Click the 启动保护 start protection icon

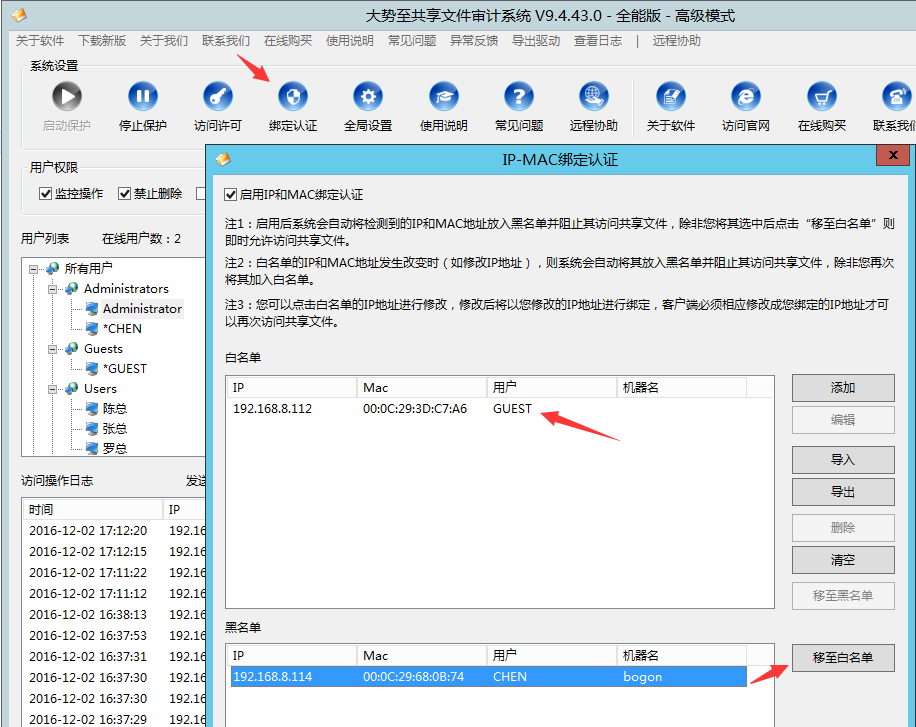67,97
